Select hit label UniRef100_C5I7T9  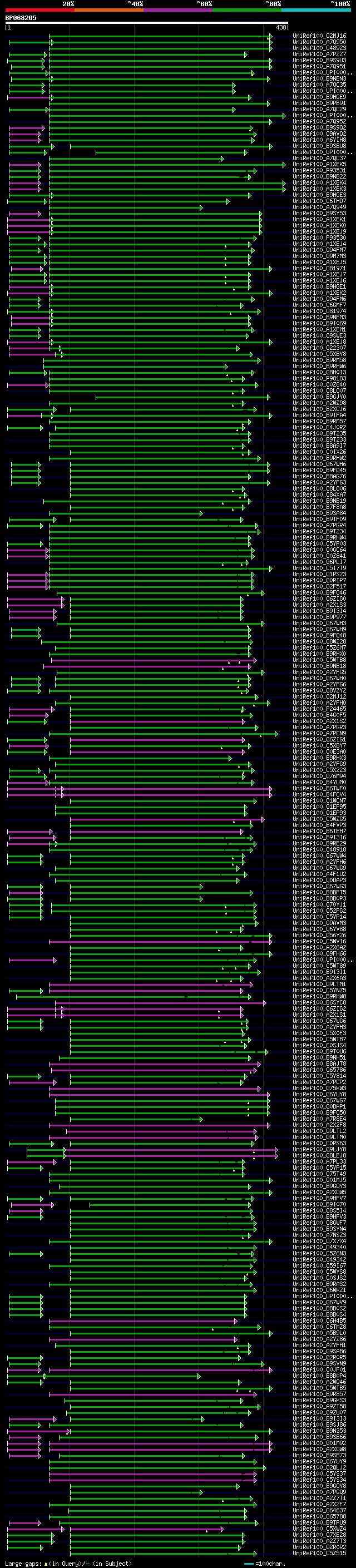click(x=319, y=568)
